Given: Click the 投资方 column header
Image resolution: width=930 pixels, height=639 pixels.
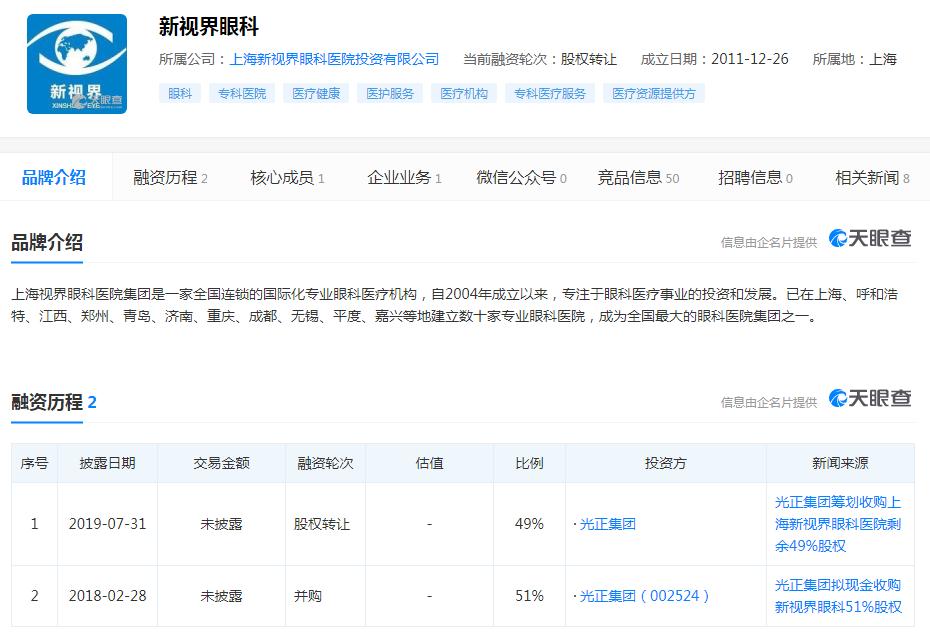Looking at the screenshot, I should pyautogui.click(x=665, y=463).
